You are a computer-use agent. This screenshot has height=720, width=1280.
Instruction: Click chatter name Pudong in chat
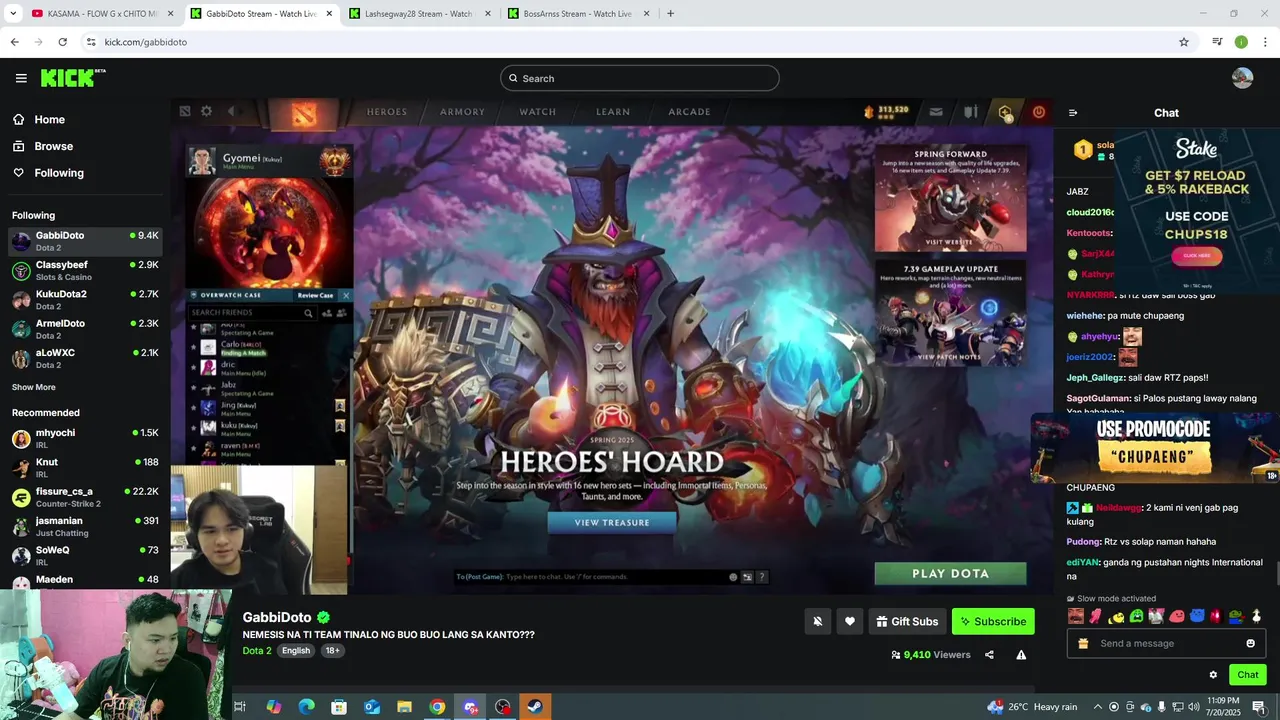pos(1083,542)
